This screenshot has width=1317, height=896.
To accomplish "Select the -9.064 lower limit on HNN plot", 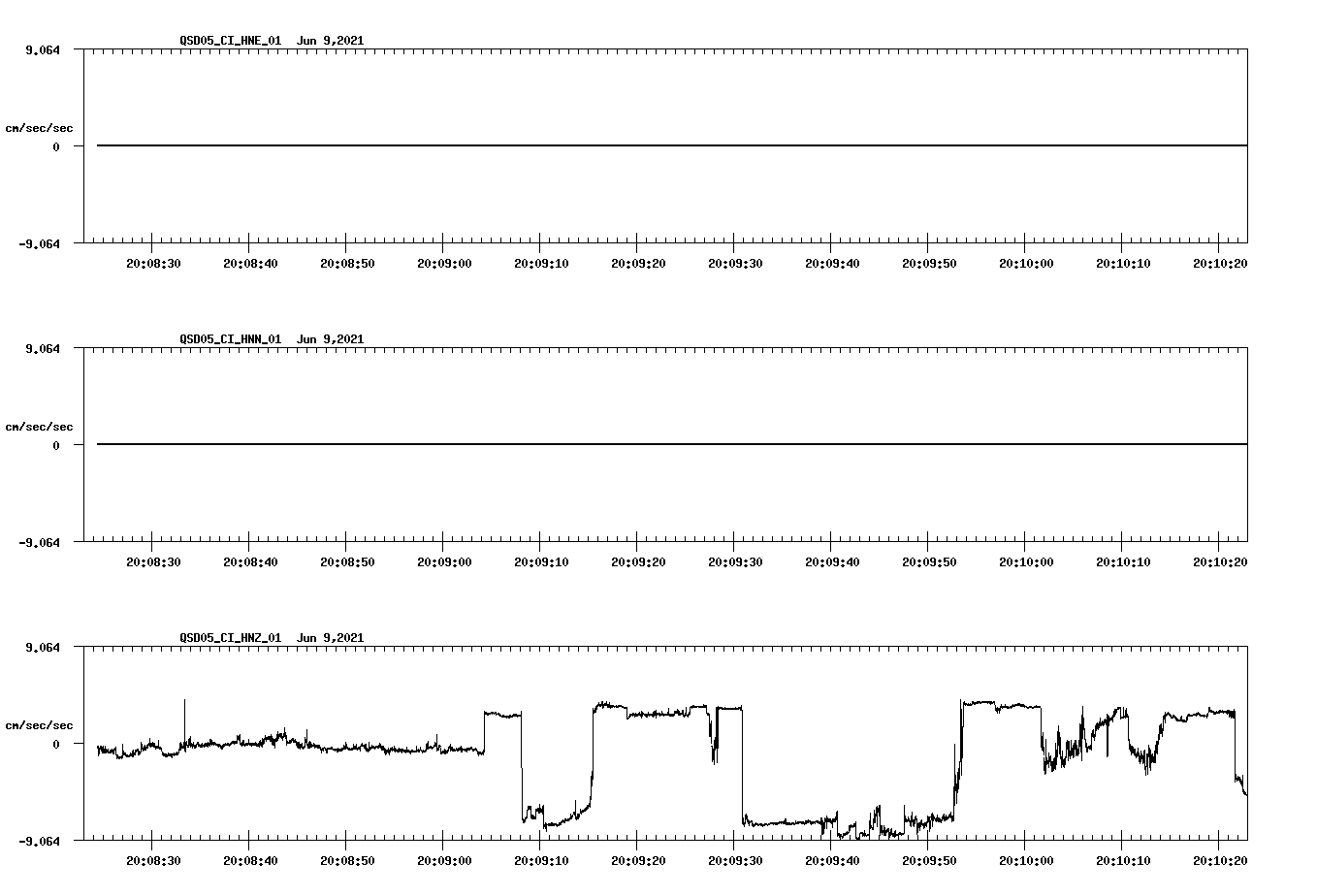I will tap(40, 542).
